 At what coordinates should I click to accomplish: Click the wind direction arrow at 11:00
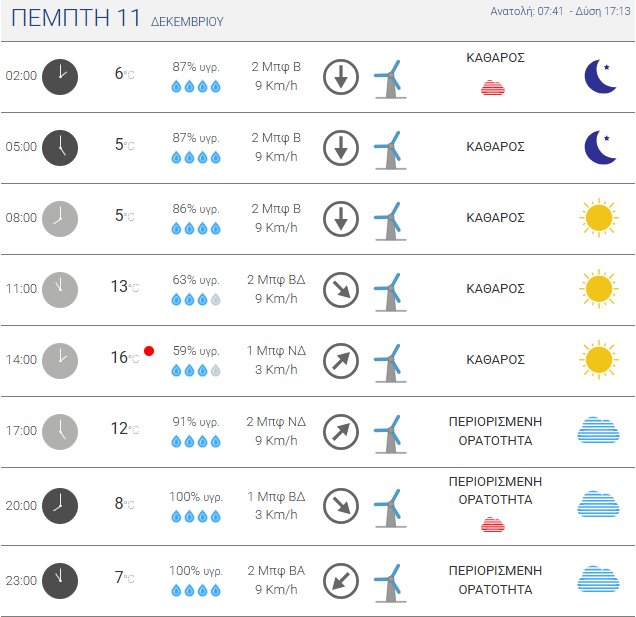[341, 289]
